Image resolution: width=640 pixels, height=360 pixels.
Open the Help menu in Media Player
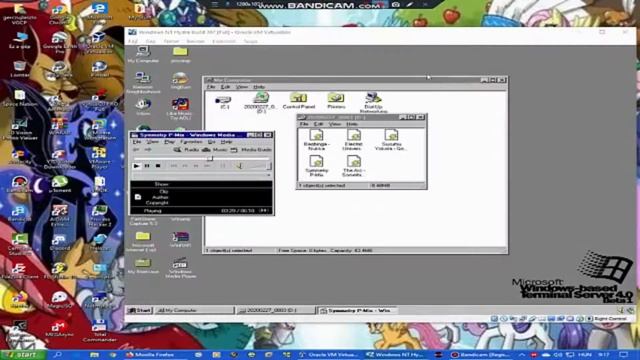click(226, 142)
